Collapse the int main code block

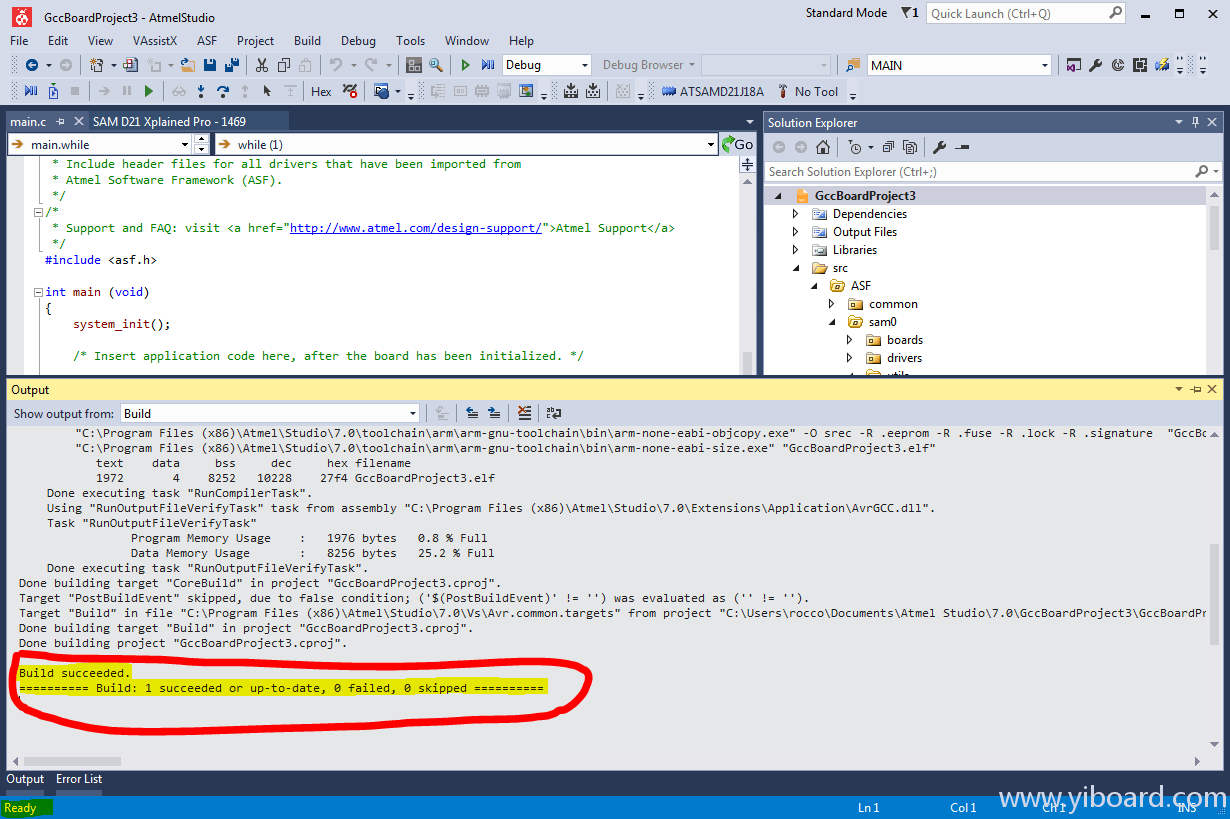coord(38,292)
